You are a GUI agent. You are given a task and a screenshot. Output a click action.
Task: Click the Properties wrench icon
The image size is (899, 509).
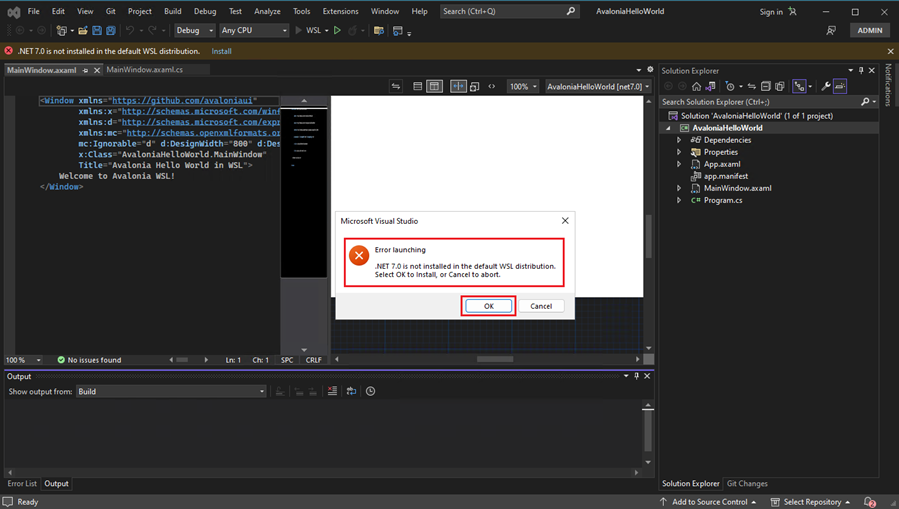tap(826, 87)
